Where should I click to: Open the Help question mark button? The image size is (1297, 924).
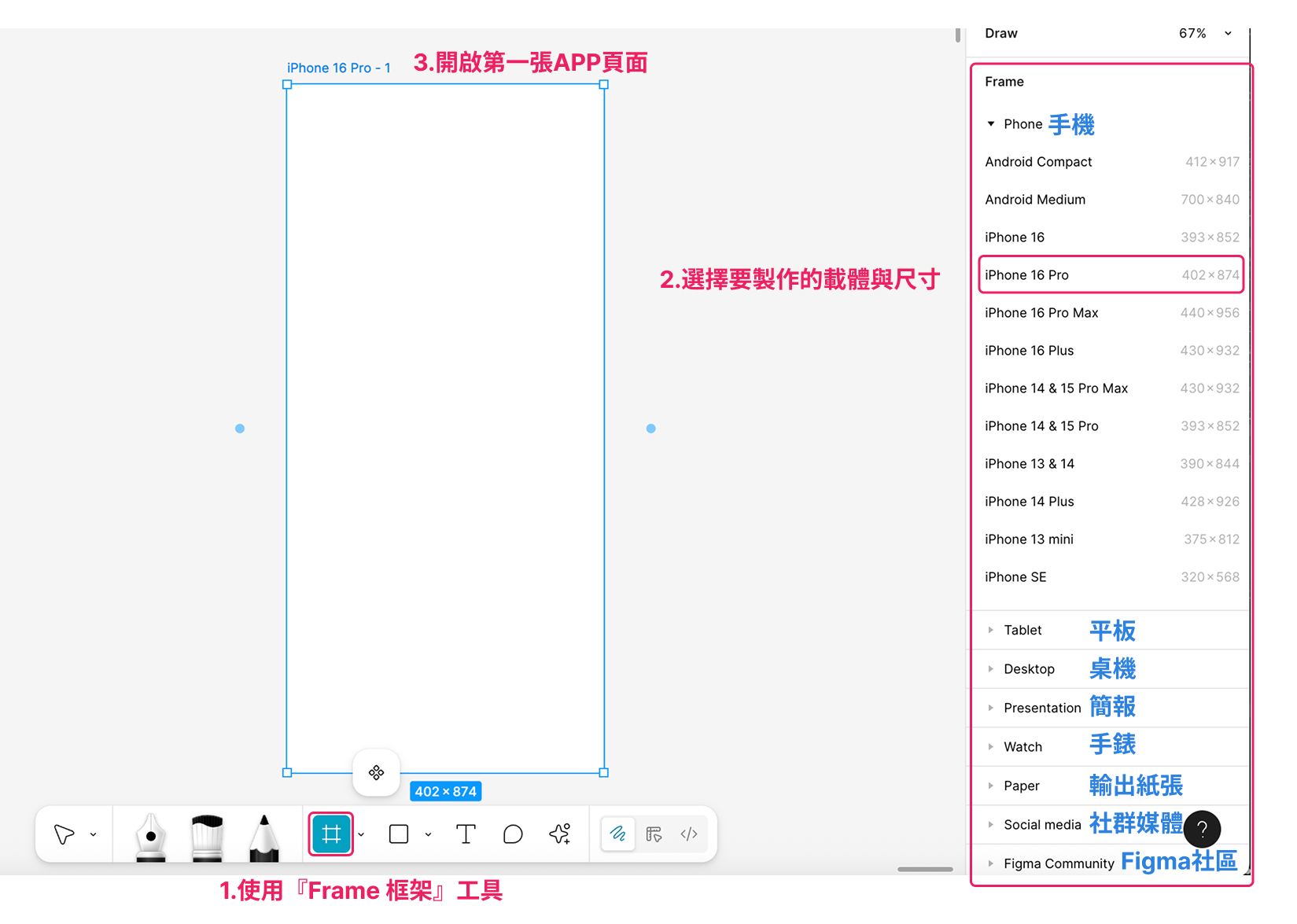tap(1202, 829)
